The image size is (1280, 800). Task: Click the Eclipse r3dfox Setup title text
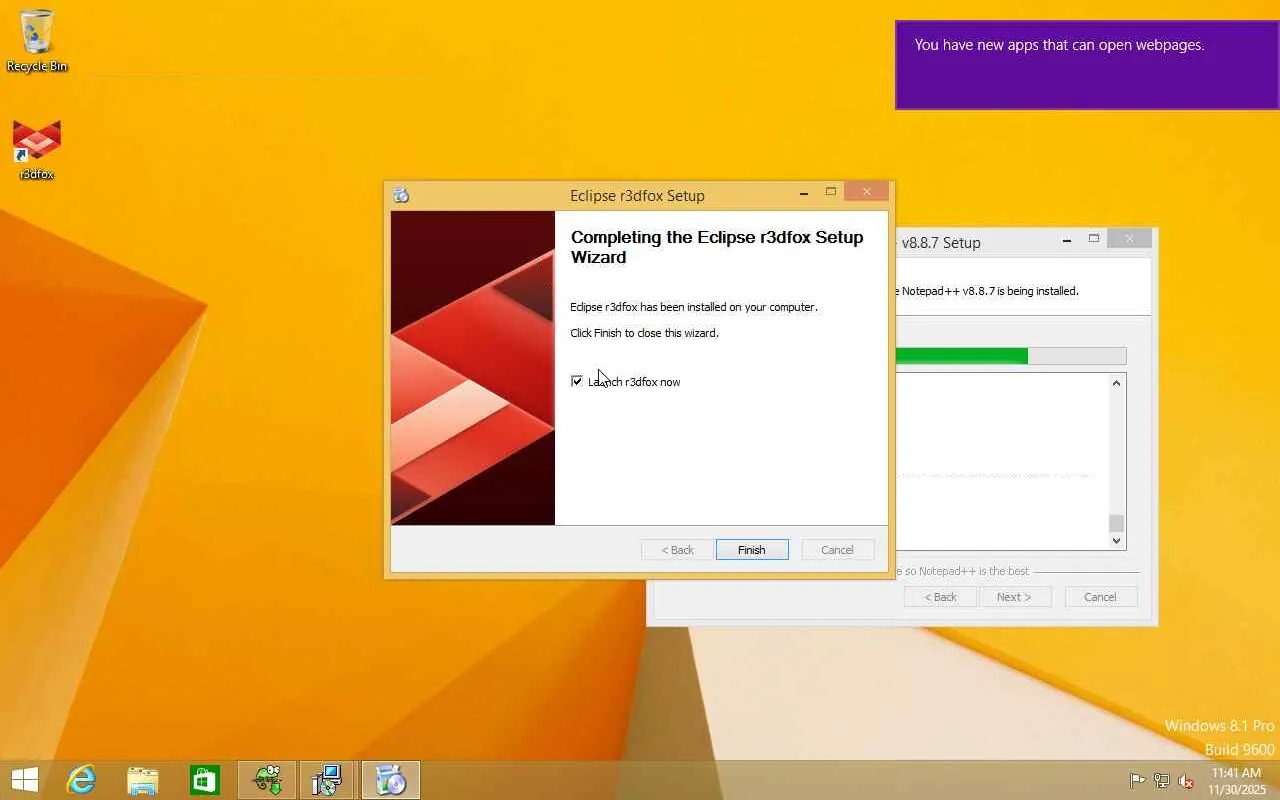(637, 196)
